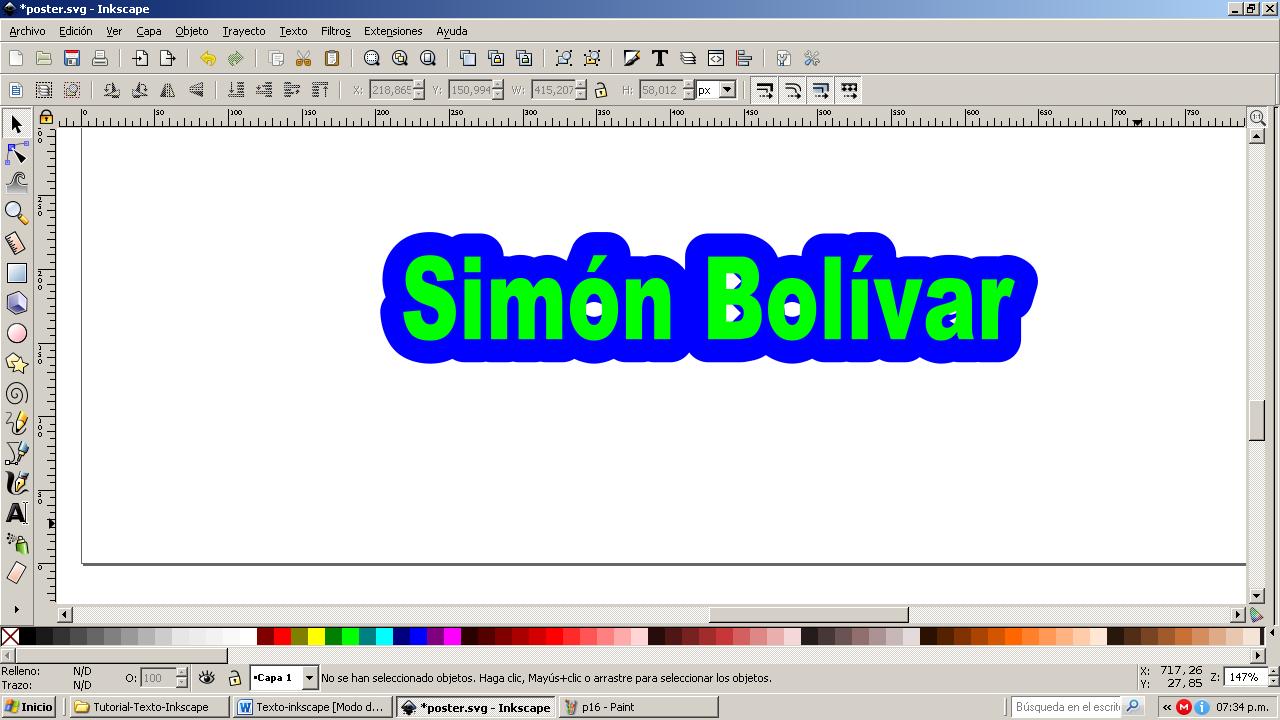Open the Capa menu
The height and width of the screenshot is (720, 1280).
(148, 31)
